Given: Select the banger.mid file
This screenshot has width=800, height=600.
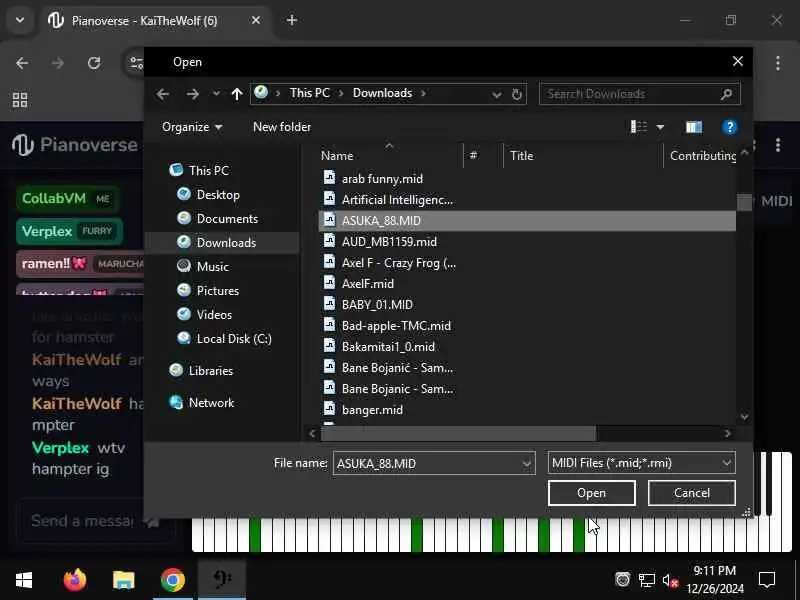Looking at the screenshot, I should tap(372, 410).
